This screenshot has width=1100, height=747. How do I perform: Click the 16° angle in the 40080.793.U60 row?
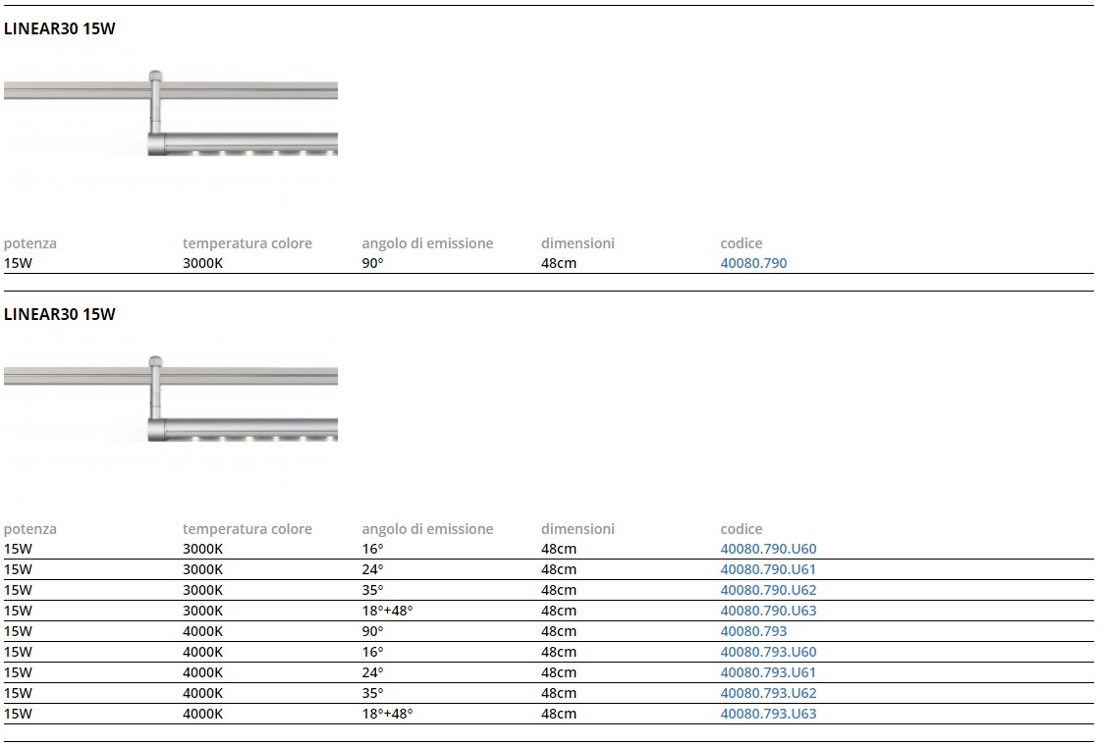[x=372, y=652]
